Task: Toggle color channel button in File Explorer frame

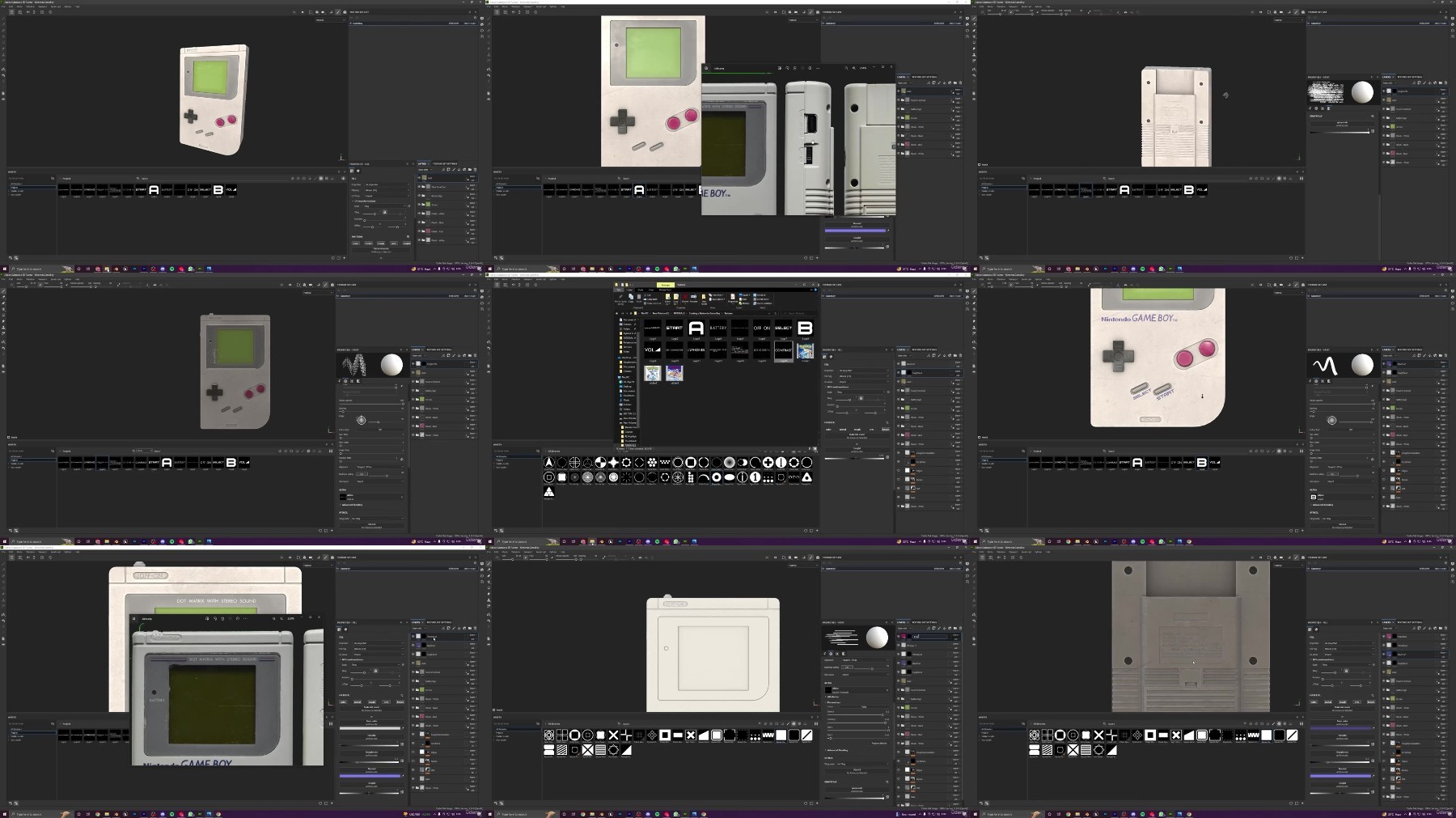Action: (x=828, y=430)
